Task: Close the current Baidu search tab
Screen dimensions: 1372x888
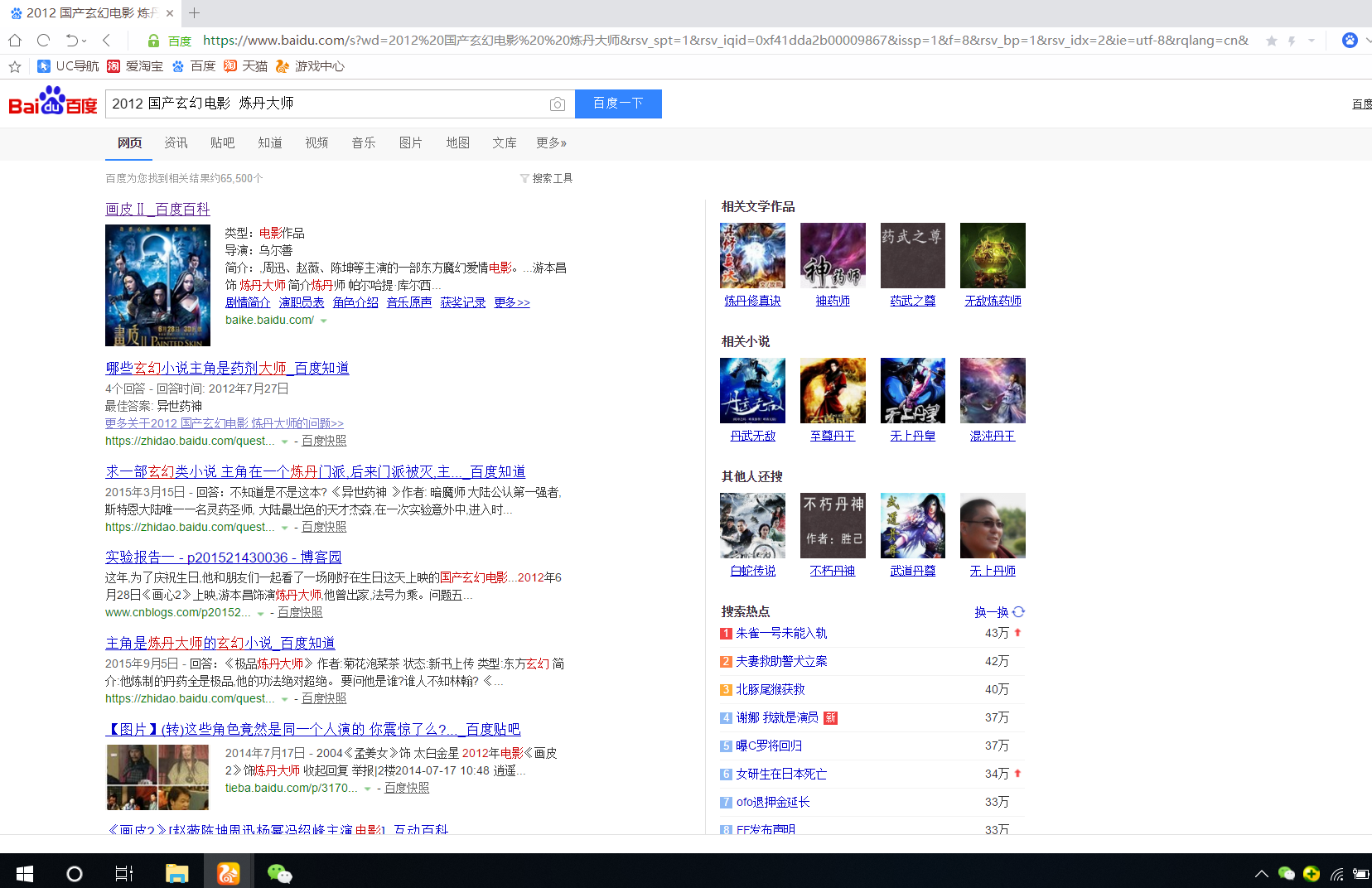Action: pyautogui.click(x=170, y=13)
